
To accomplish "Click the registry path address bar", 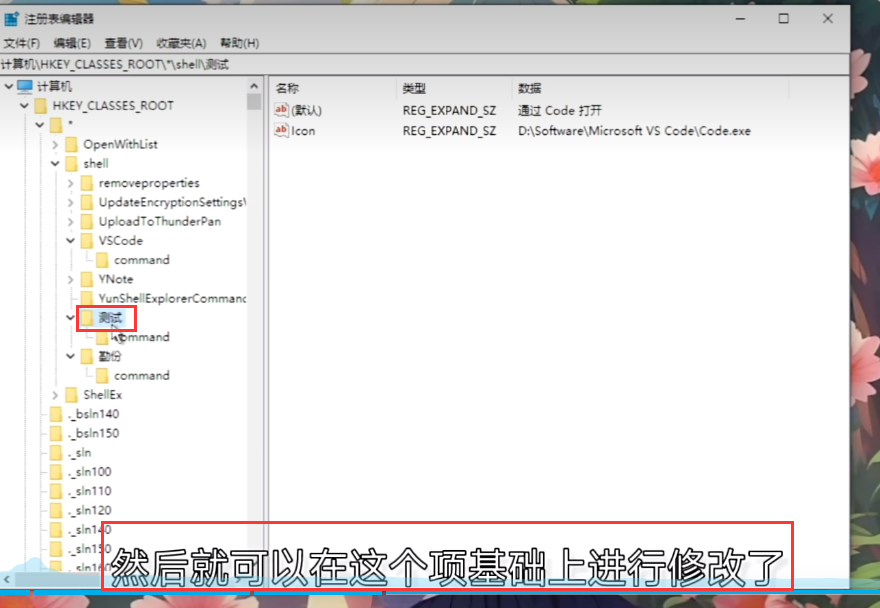I will click(400, 64).
